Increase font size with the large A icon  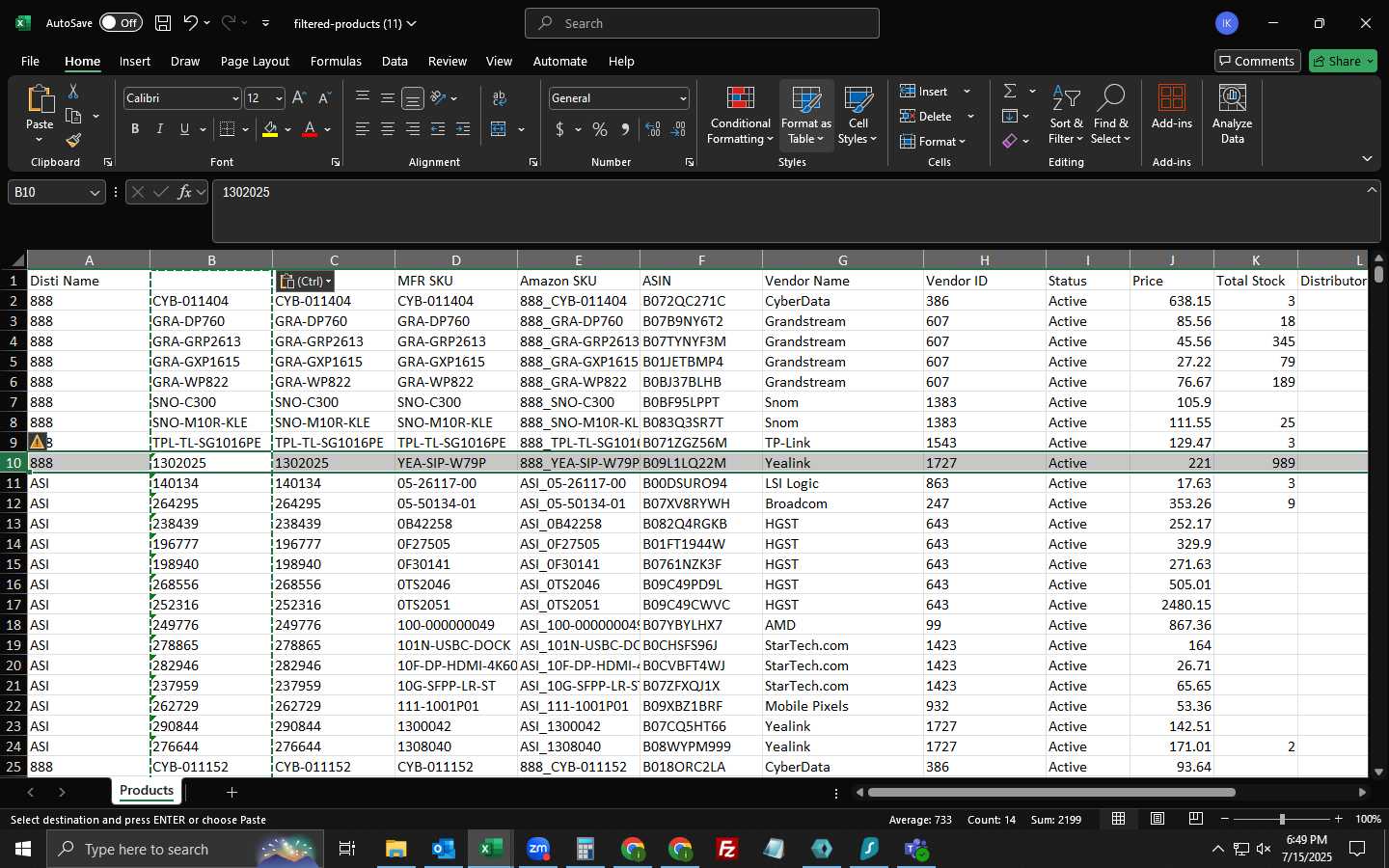pyautogui.click(x=299, y=98)
